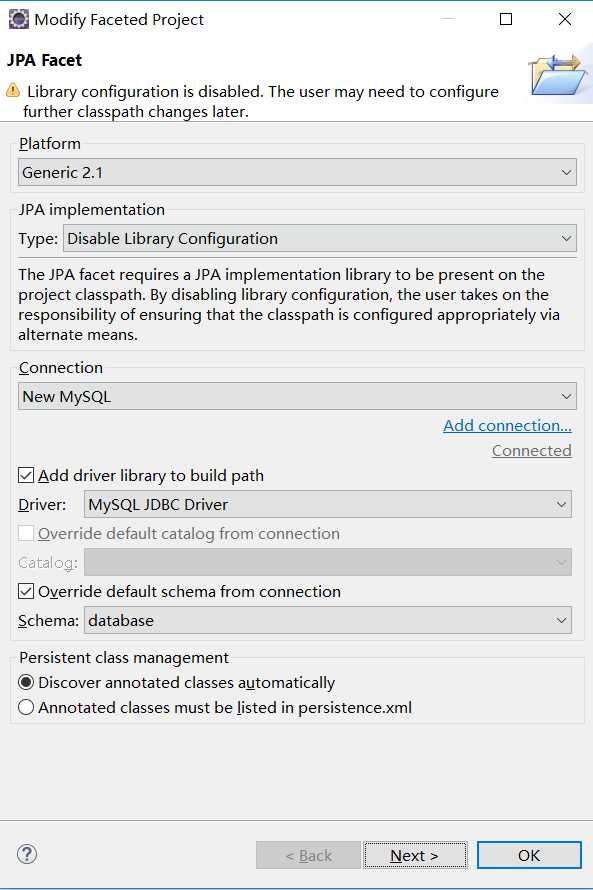Uncheck Add driver library to build path

pyautogui.click(x=26, y=475)
